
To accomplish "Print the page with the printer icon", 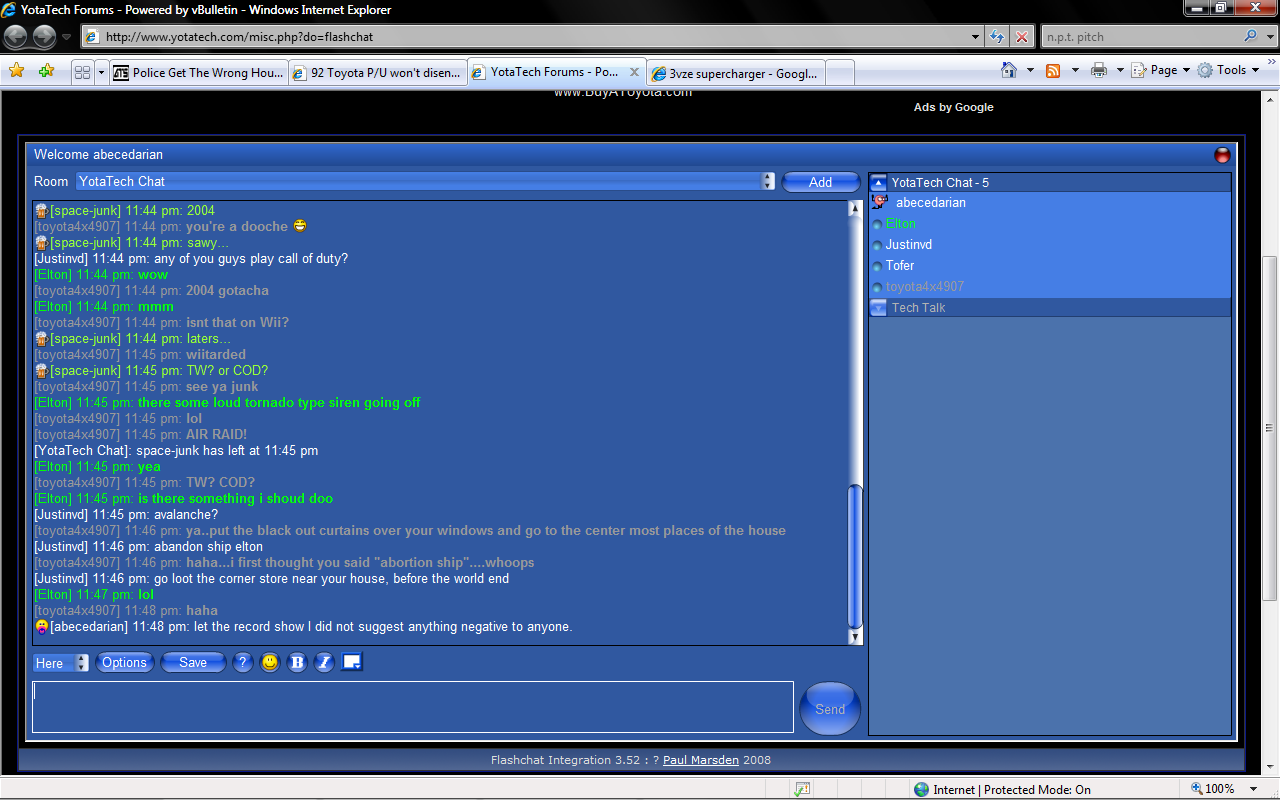I will coord(1099,70).
